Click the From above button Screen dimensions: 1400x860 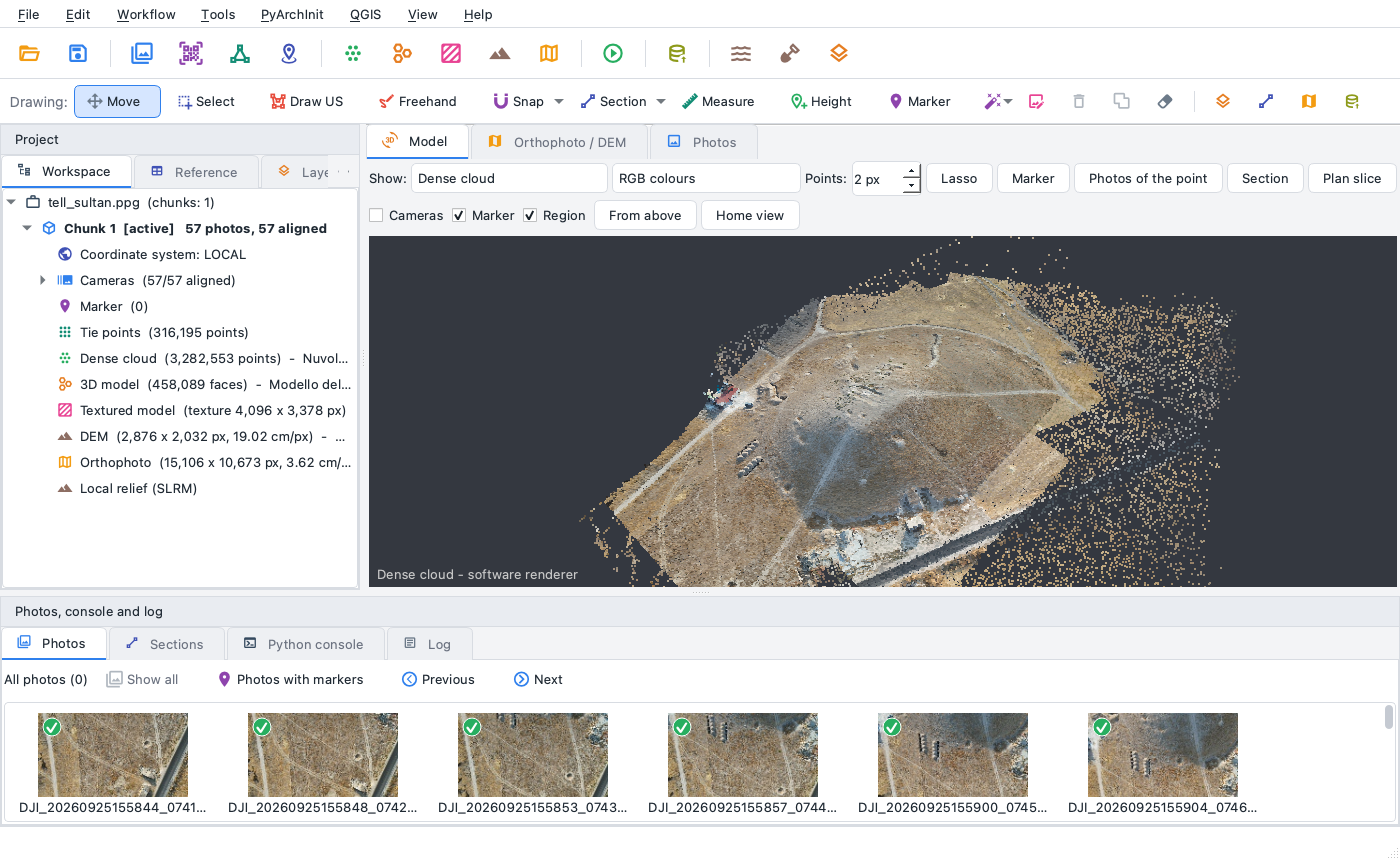645,215
